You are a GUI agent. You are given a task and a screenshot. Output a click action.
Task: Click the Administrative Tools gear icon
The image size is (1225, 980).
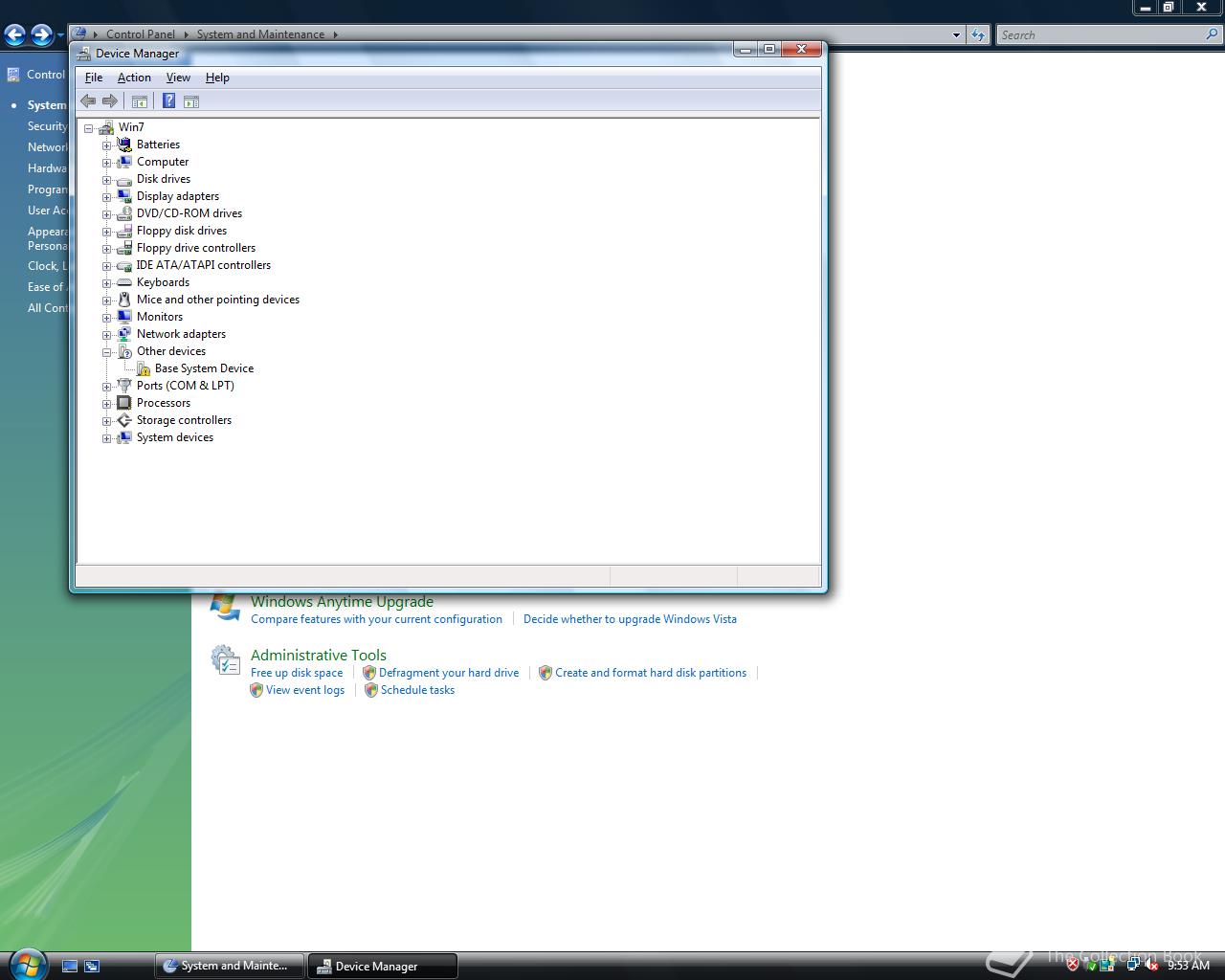tap(225, 660)
